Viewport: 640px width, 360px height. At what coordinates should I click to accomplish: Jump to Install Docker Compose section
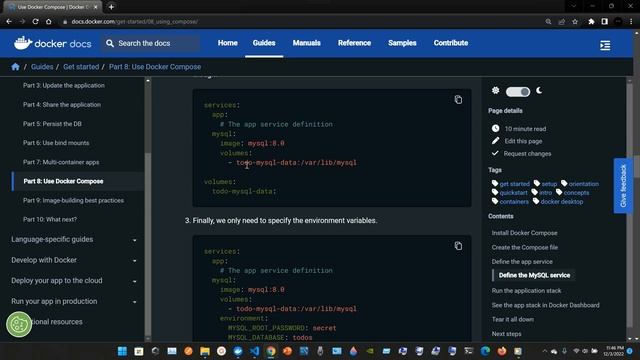(x=524, y=233)
